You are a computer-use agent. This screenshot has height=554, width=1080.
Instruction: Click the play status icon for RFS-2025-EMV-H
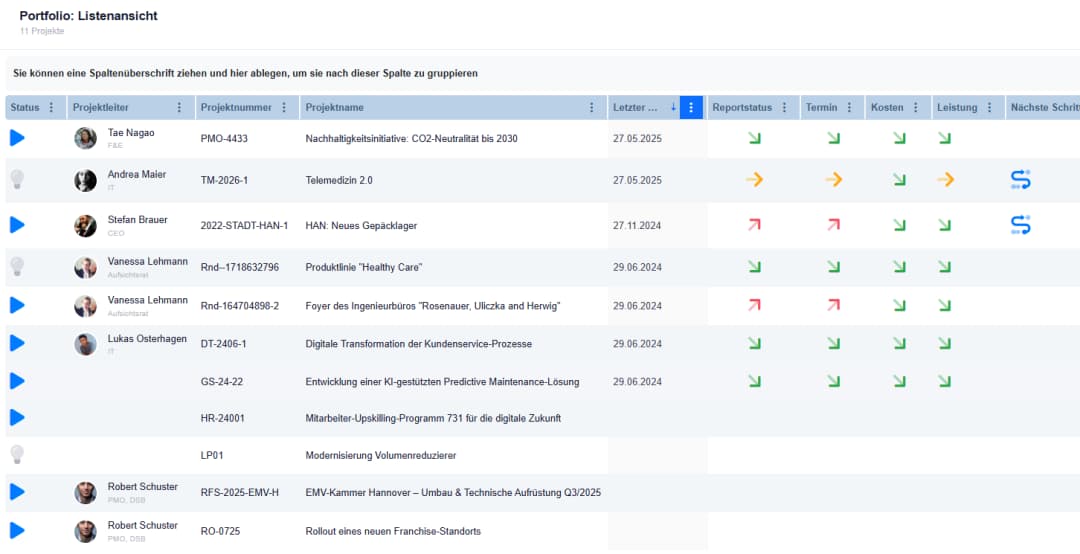[17, 492]
